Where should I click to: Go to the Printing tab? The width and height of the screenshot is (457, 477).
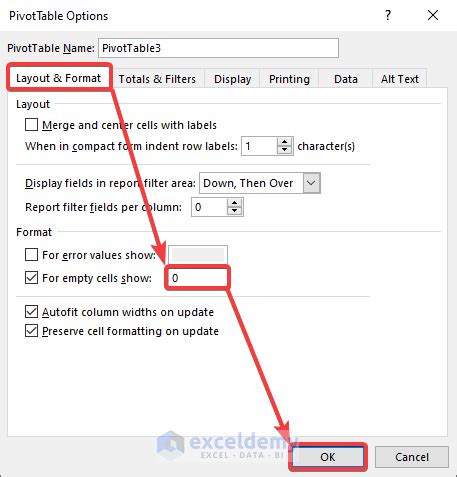click(289, 79)
